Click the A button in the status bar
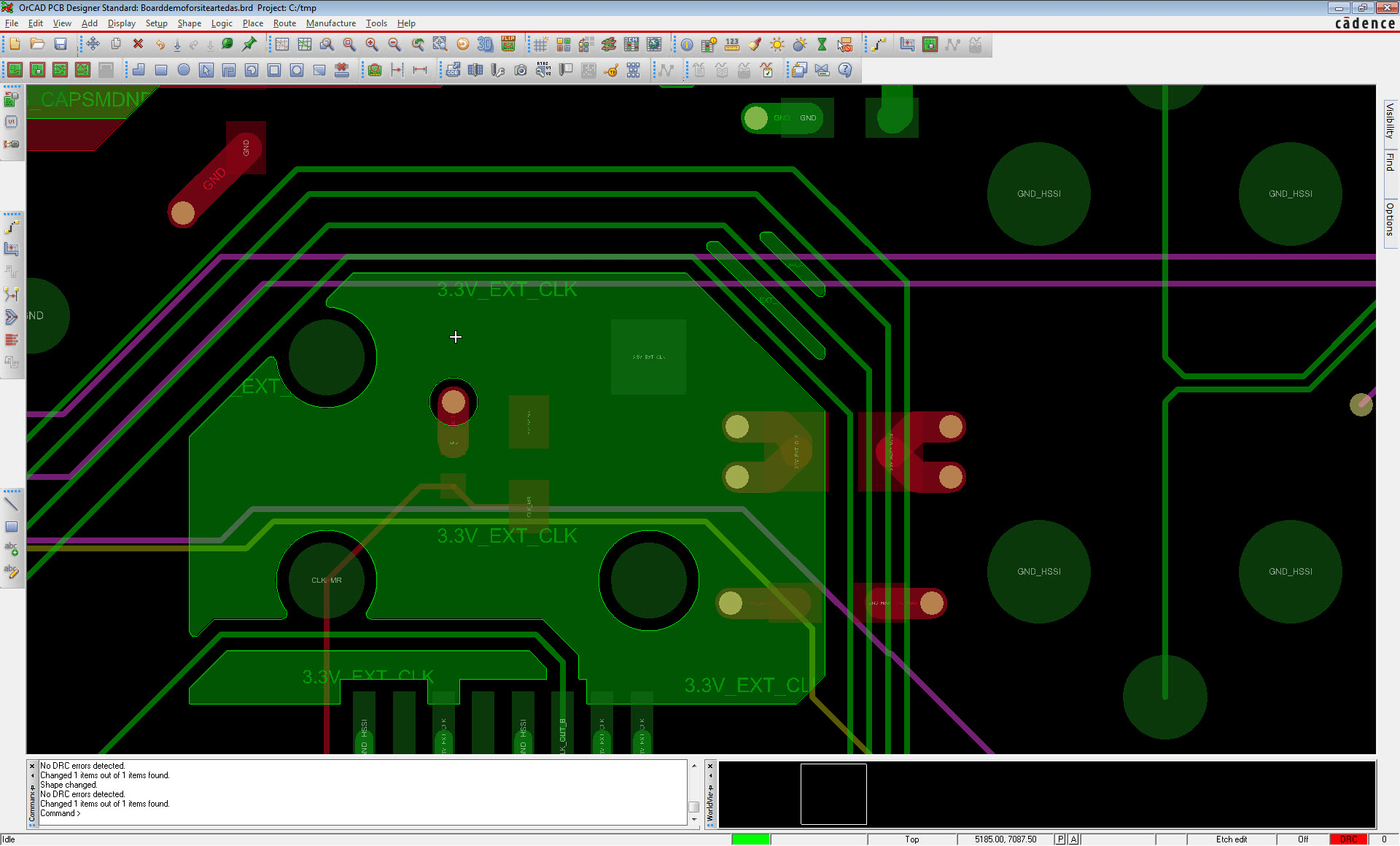The height and width of the screenshot is (846, 1400). coord(1073,839)
